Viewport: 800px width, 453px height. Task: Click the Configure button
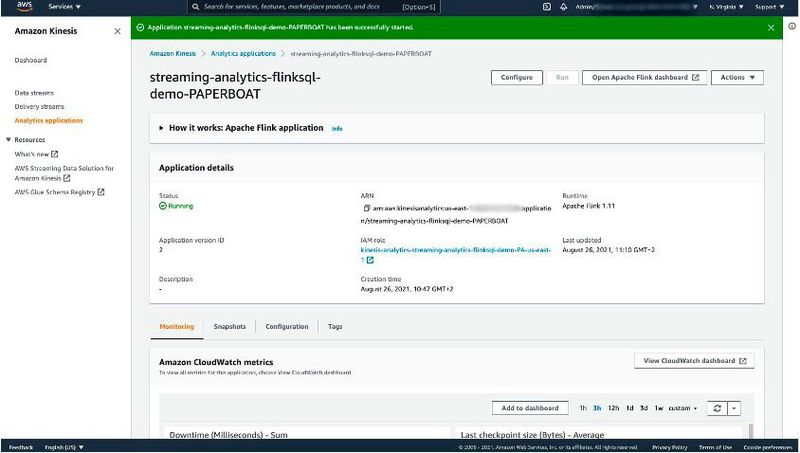(x=517, y=78)
